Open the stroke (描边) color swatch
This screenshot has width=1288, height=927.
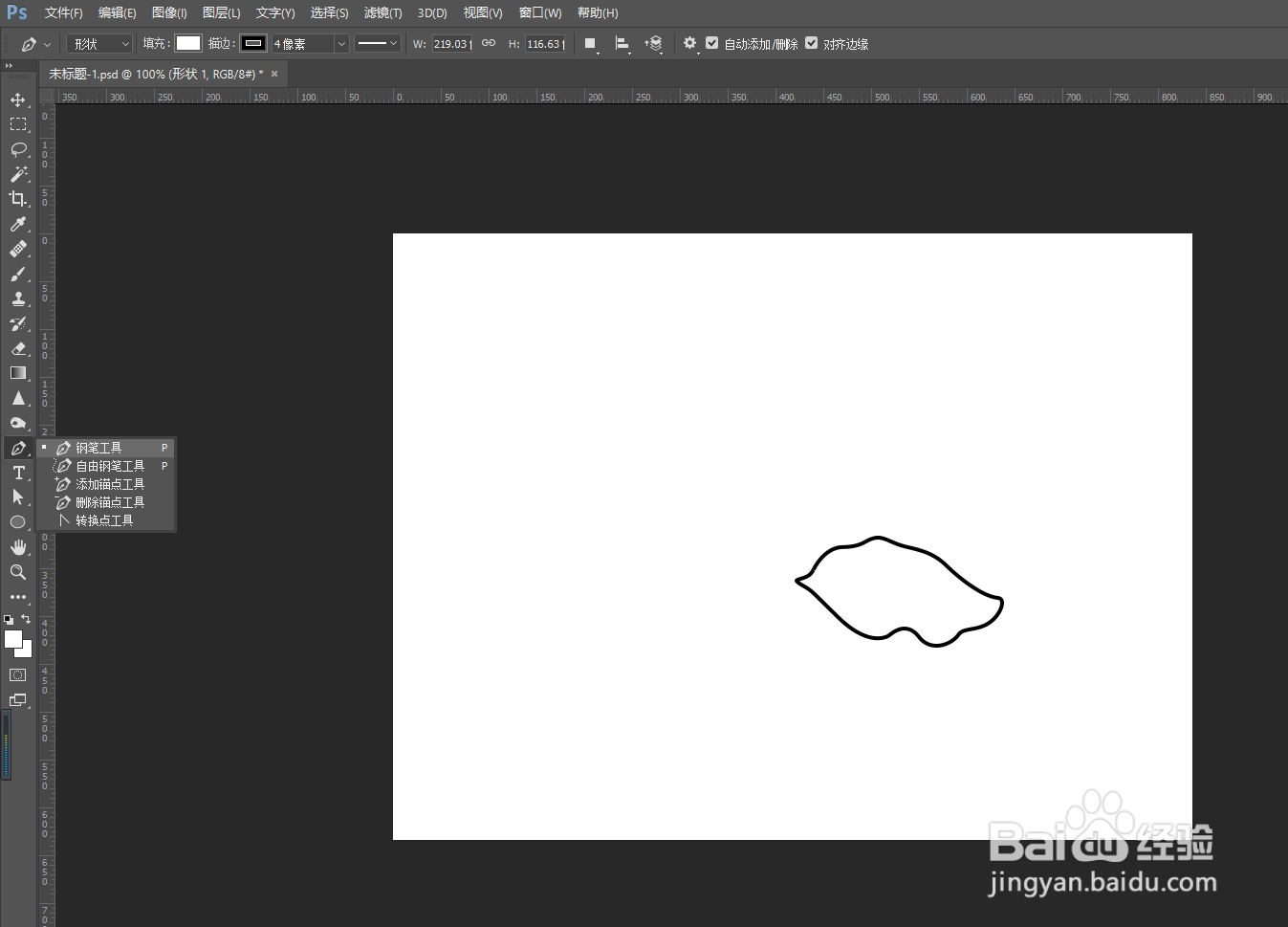253,43
